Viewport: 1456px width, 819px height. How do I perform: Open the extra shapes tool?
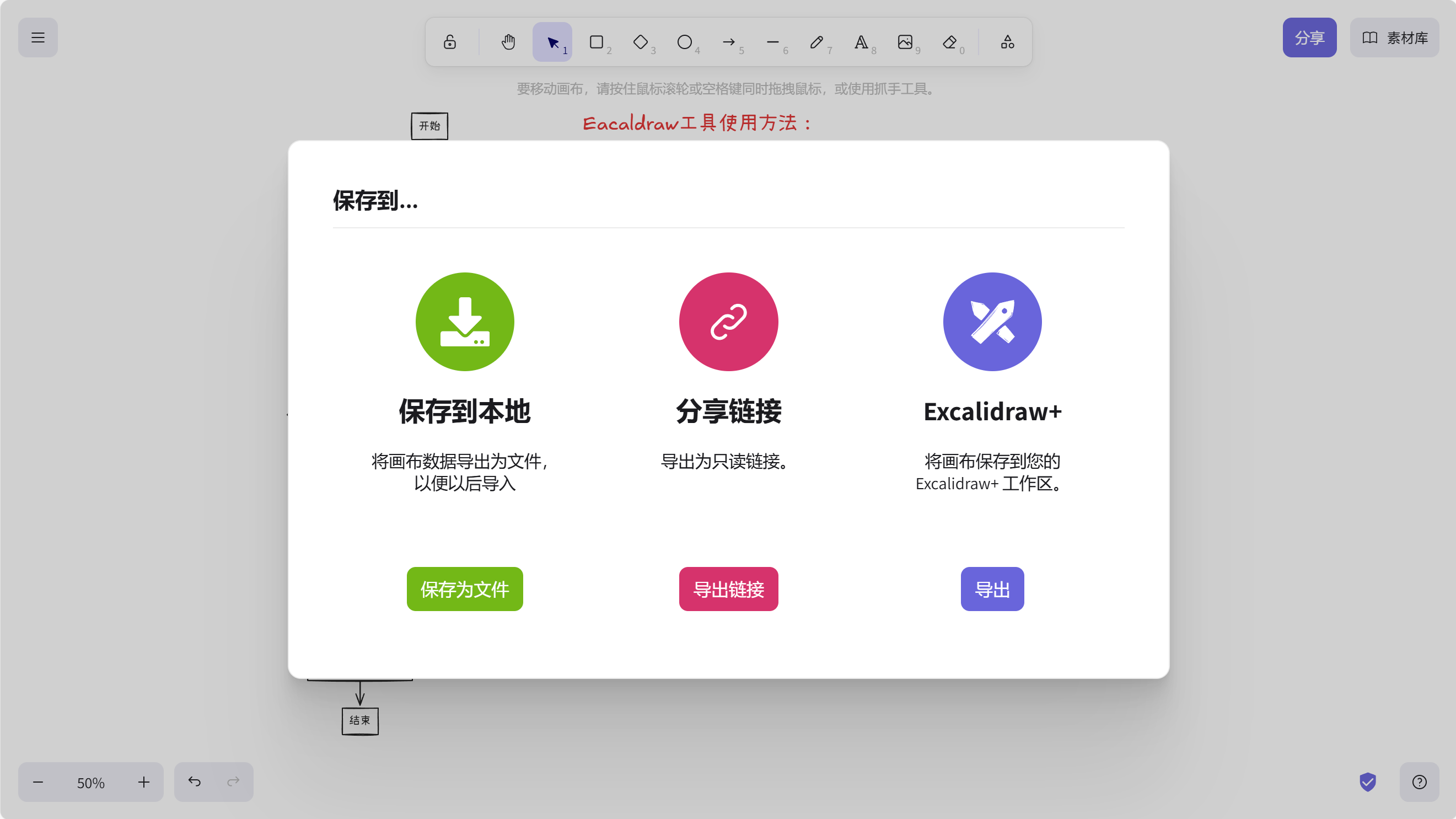1007,41
